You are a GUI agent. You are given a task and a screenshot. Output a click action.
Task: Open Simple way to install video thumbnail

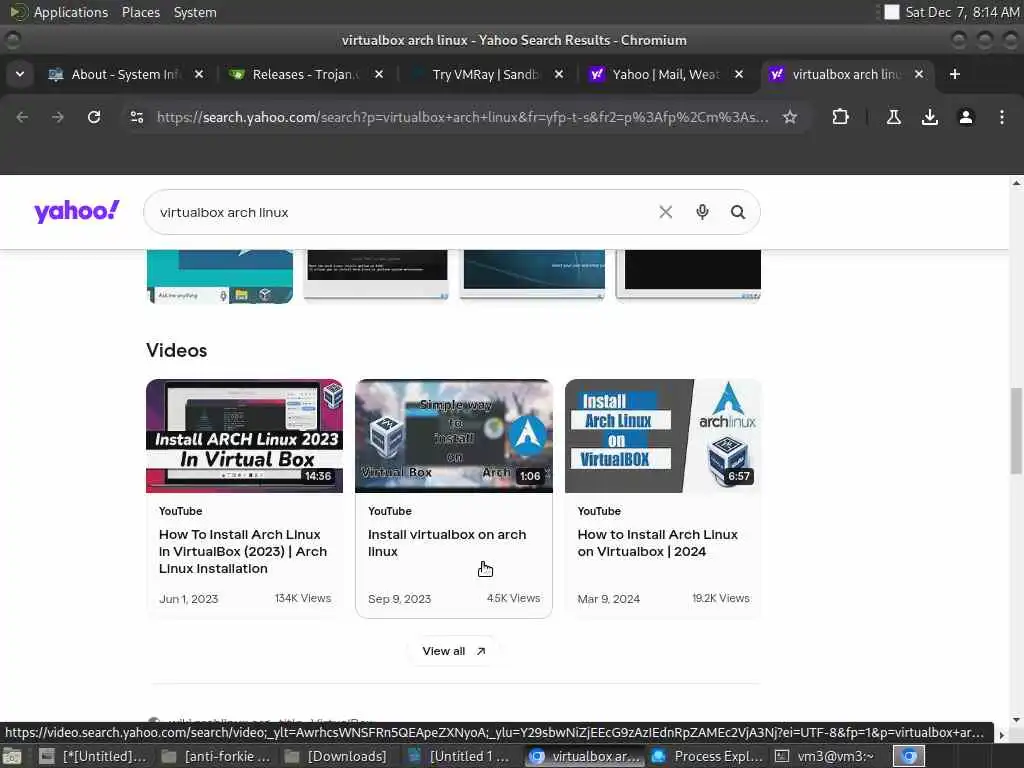(454, 436)
